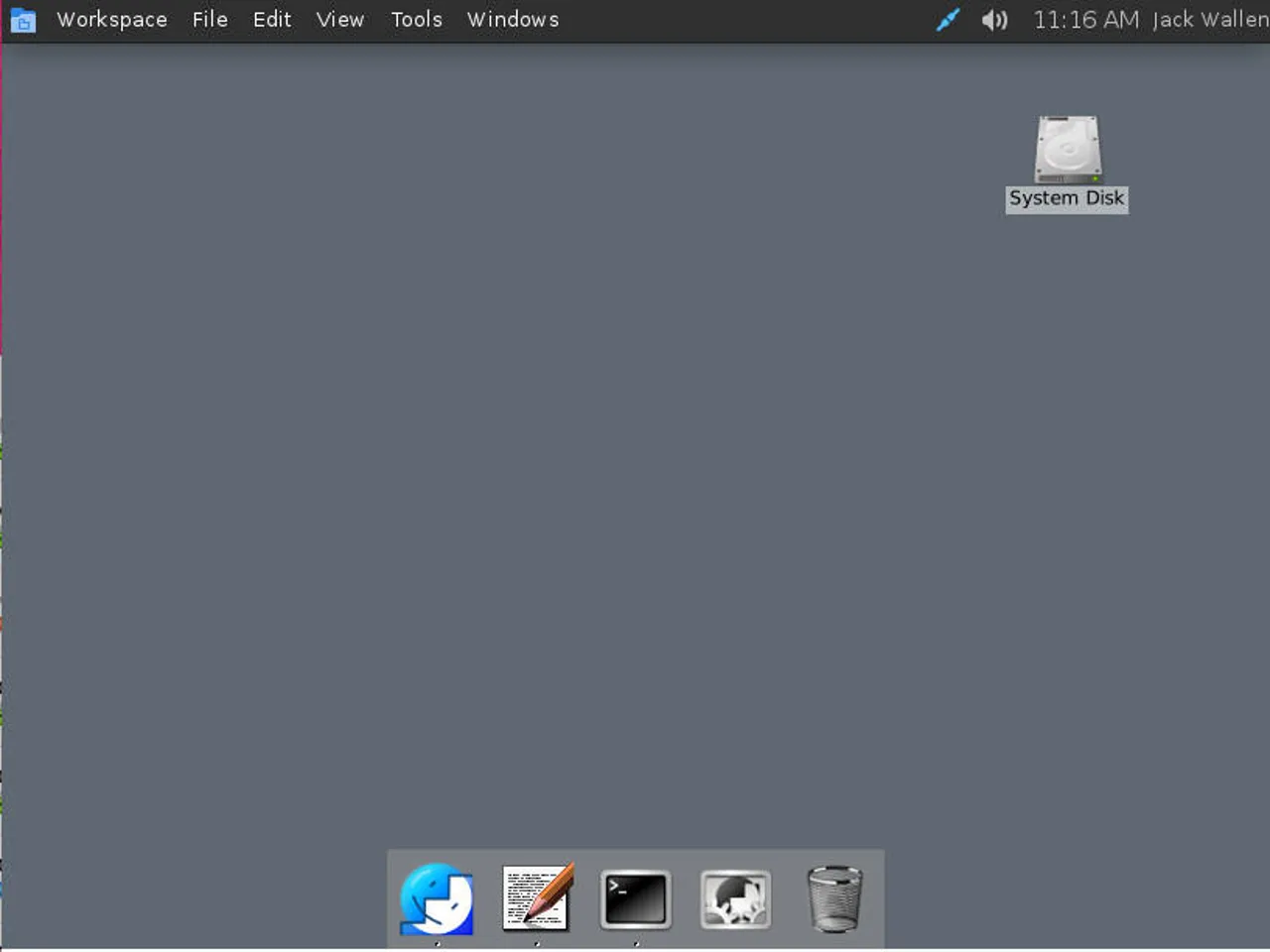Open the System Disk on the desktop
The width and height of the screenshot is (1270, 952).
pos(1067,149)
